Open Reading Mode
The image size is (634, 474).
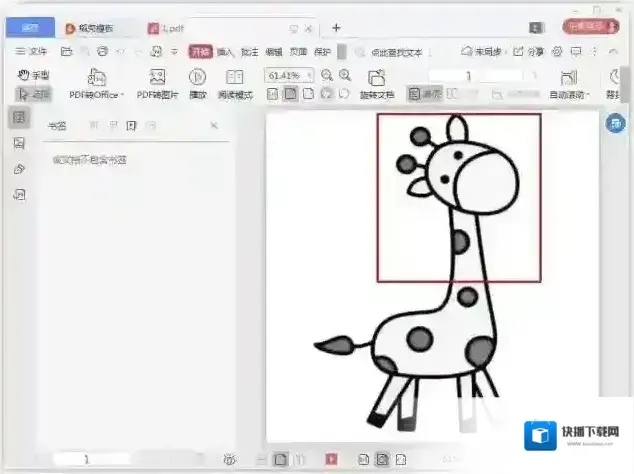235,77
